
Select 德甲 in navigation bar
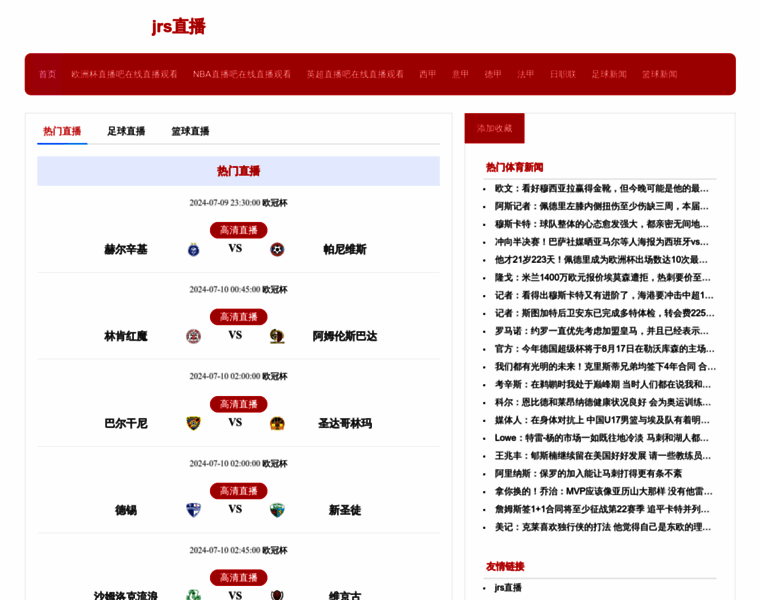coord(492,74)
